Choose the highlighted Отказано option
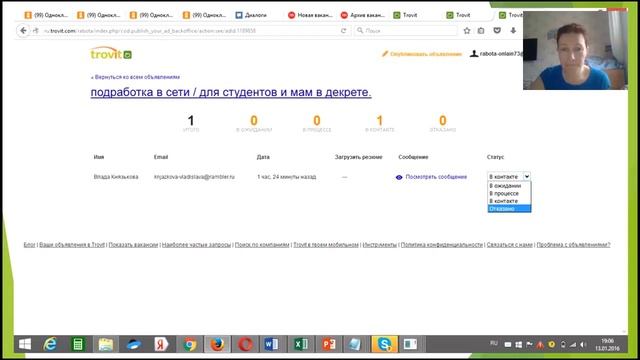This screenshot has height=360, width=640. [x=509, y=209]
